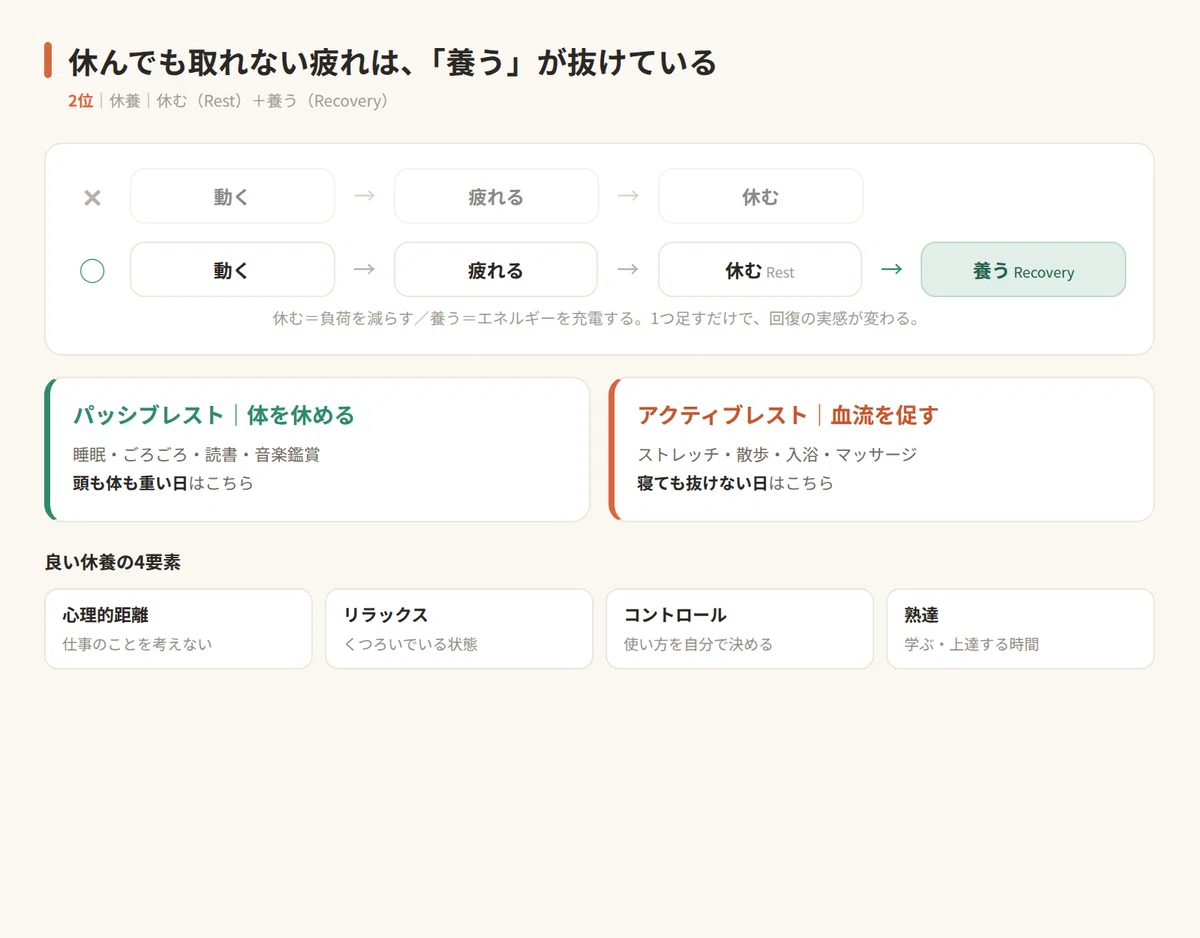Click the gray × mark in the first flow row
This screenshot has height=938, width=1200.
point(92,198)
